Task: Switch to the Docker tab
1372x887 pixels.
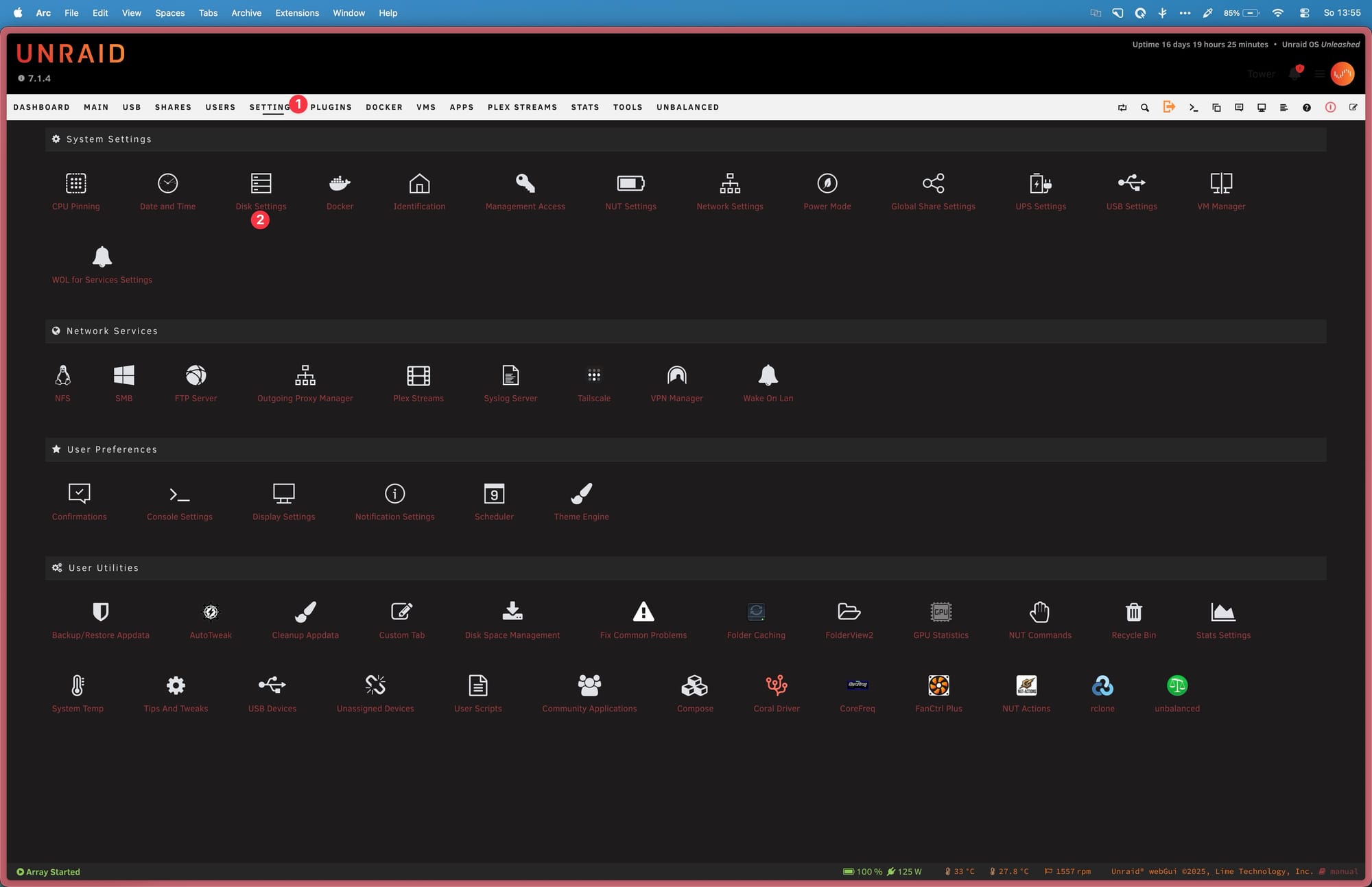Action: point(383,108)
